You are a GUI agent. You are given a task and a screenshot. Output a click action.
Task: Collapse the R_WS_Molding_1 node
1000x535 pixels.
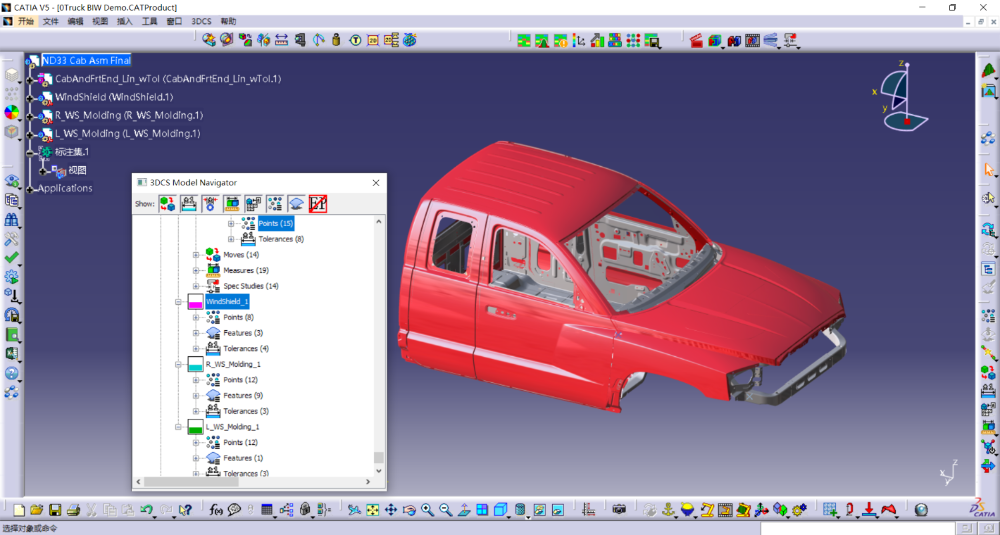[x=179, y=364]
